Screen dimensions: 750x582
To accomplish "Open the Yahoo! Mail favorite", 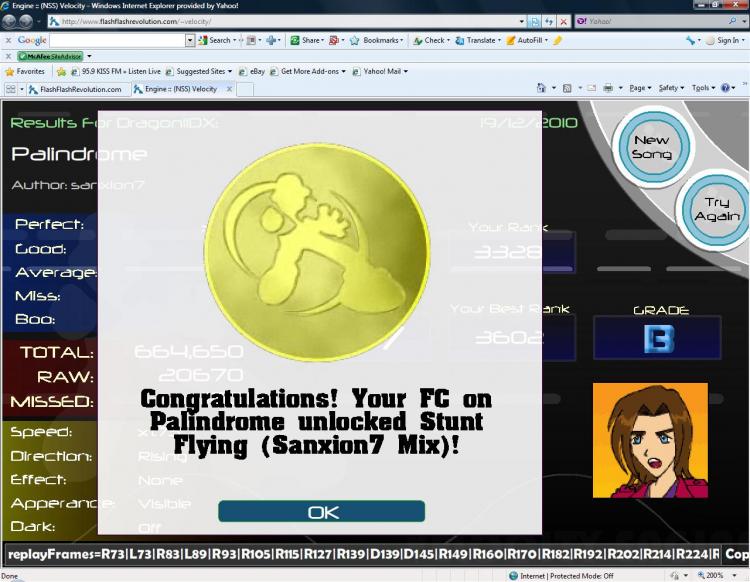I will click(x=380, y=72).
